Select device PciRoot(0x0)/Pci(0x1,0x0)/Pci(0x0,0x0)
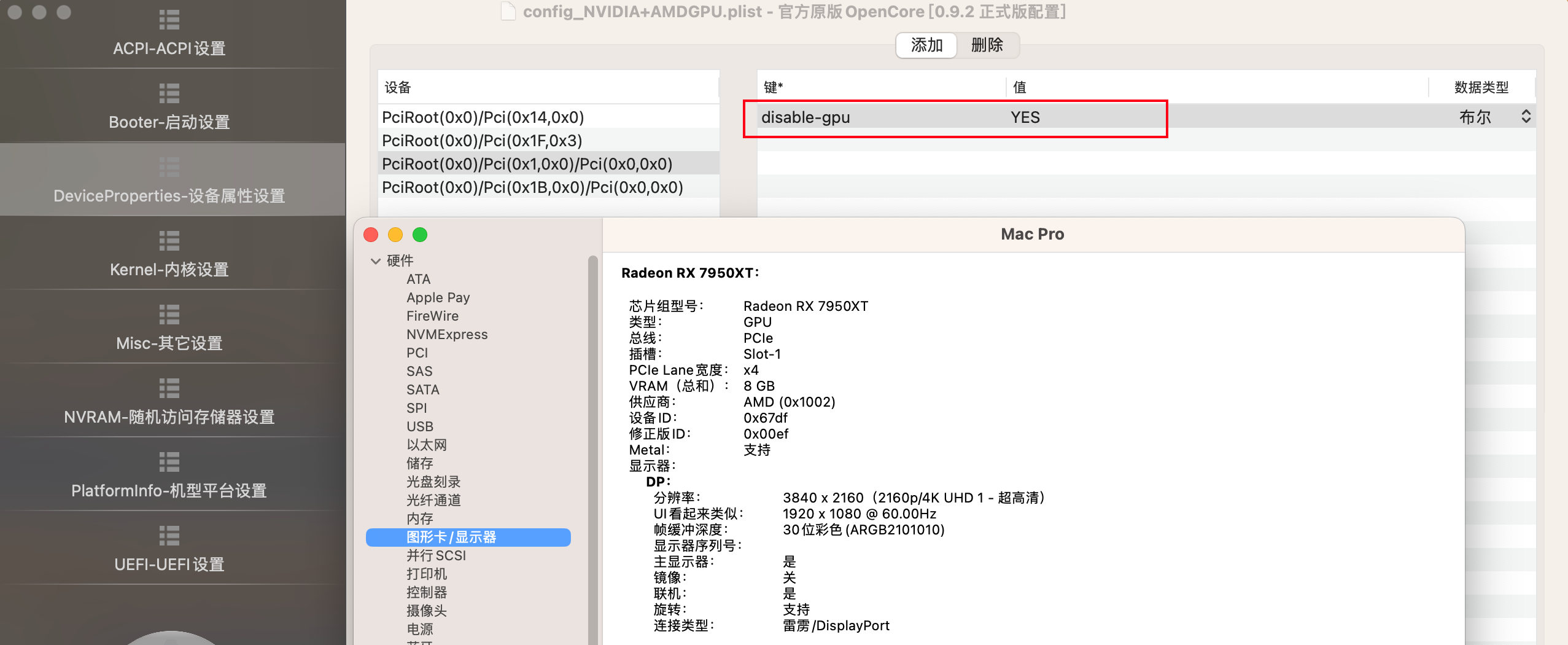This screenshot has height=645, width=1568. (x=548, y=163)
